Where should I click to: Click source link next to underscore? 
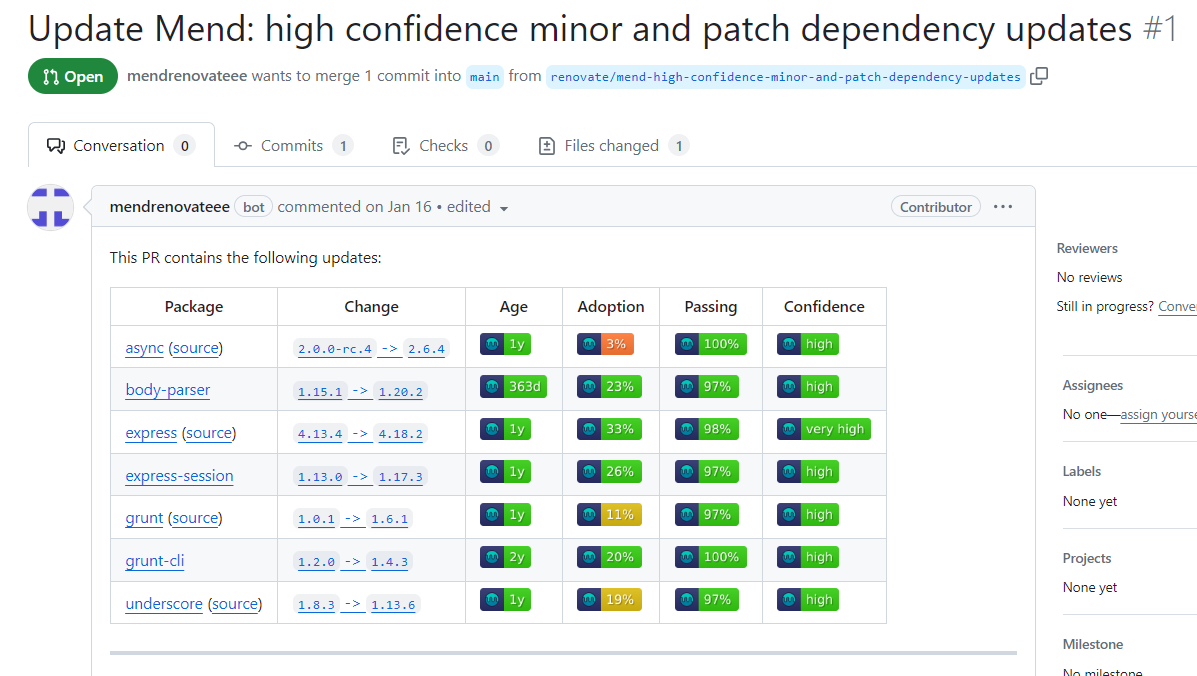[x=235, y=604]
